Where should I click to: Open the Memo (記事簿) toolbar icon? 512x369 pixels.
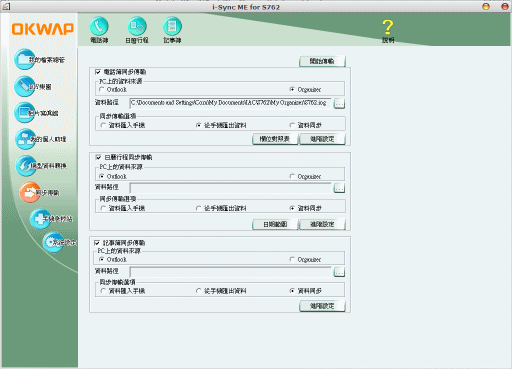click(172, 30)
